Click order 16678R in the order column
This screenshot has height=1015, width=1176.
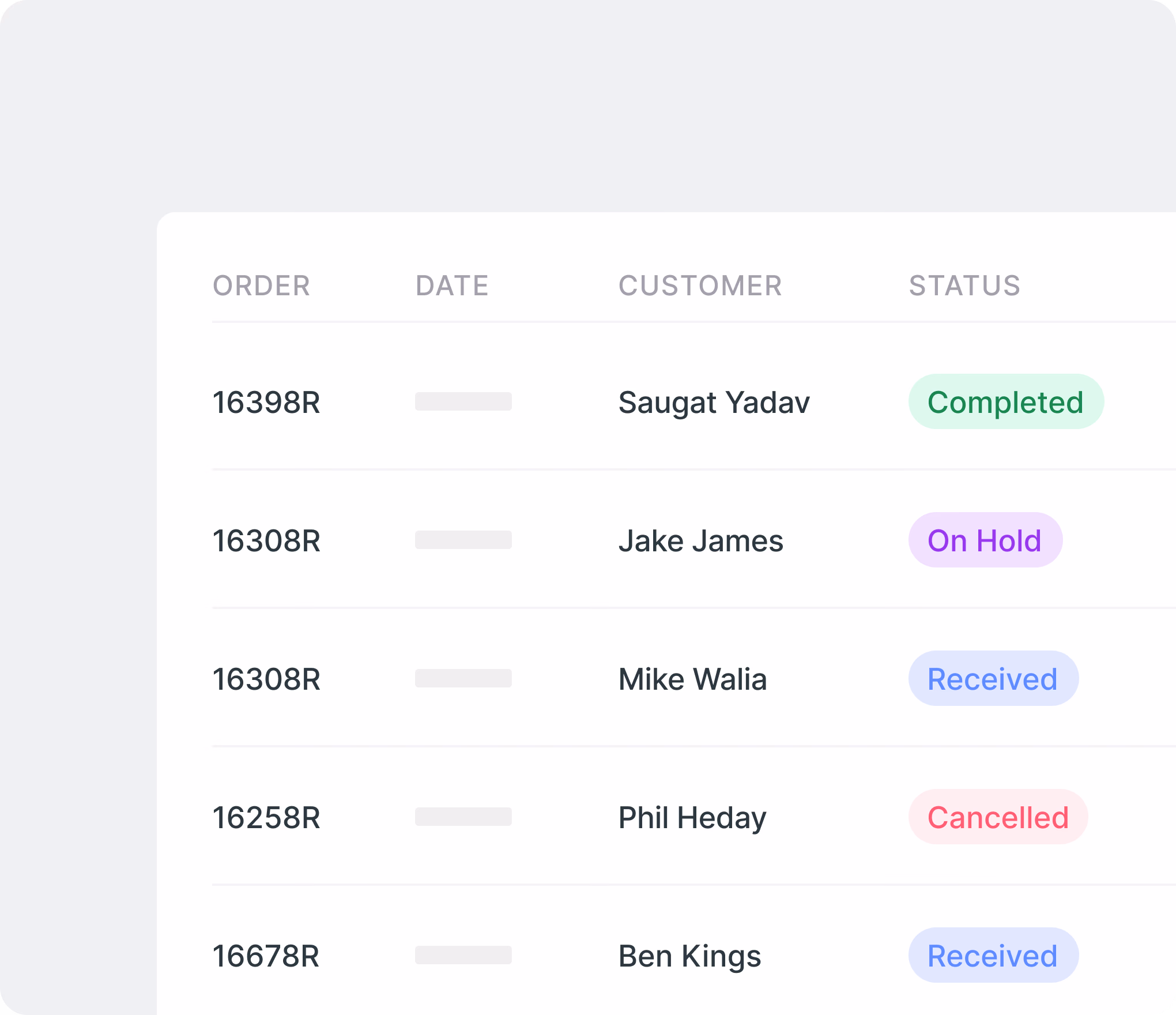pyautogui.click(x=266, y=956)
